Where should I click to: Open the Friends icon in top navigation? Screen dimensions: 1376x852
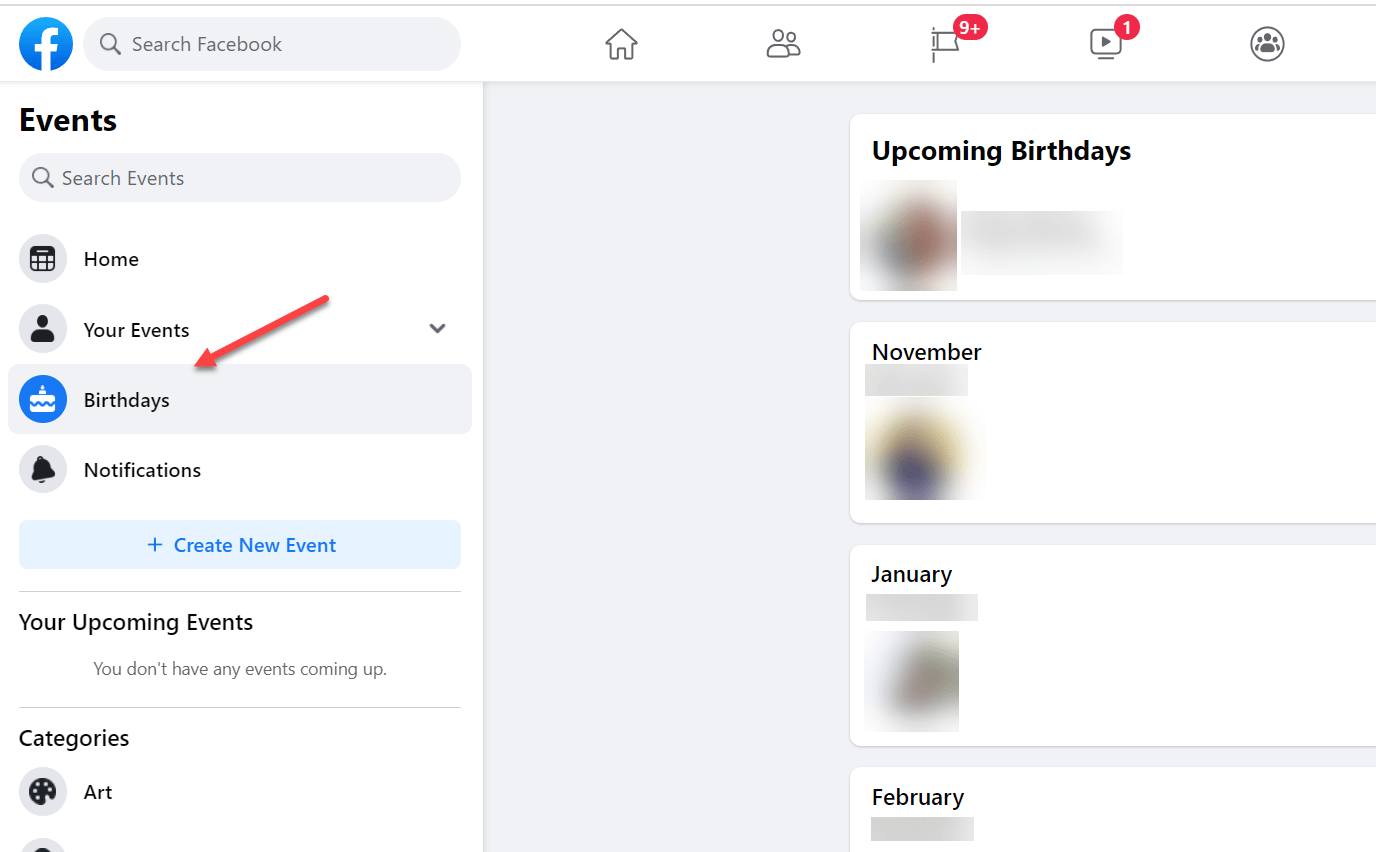[x=783, y=44]
